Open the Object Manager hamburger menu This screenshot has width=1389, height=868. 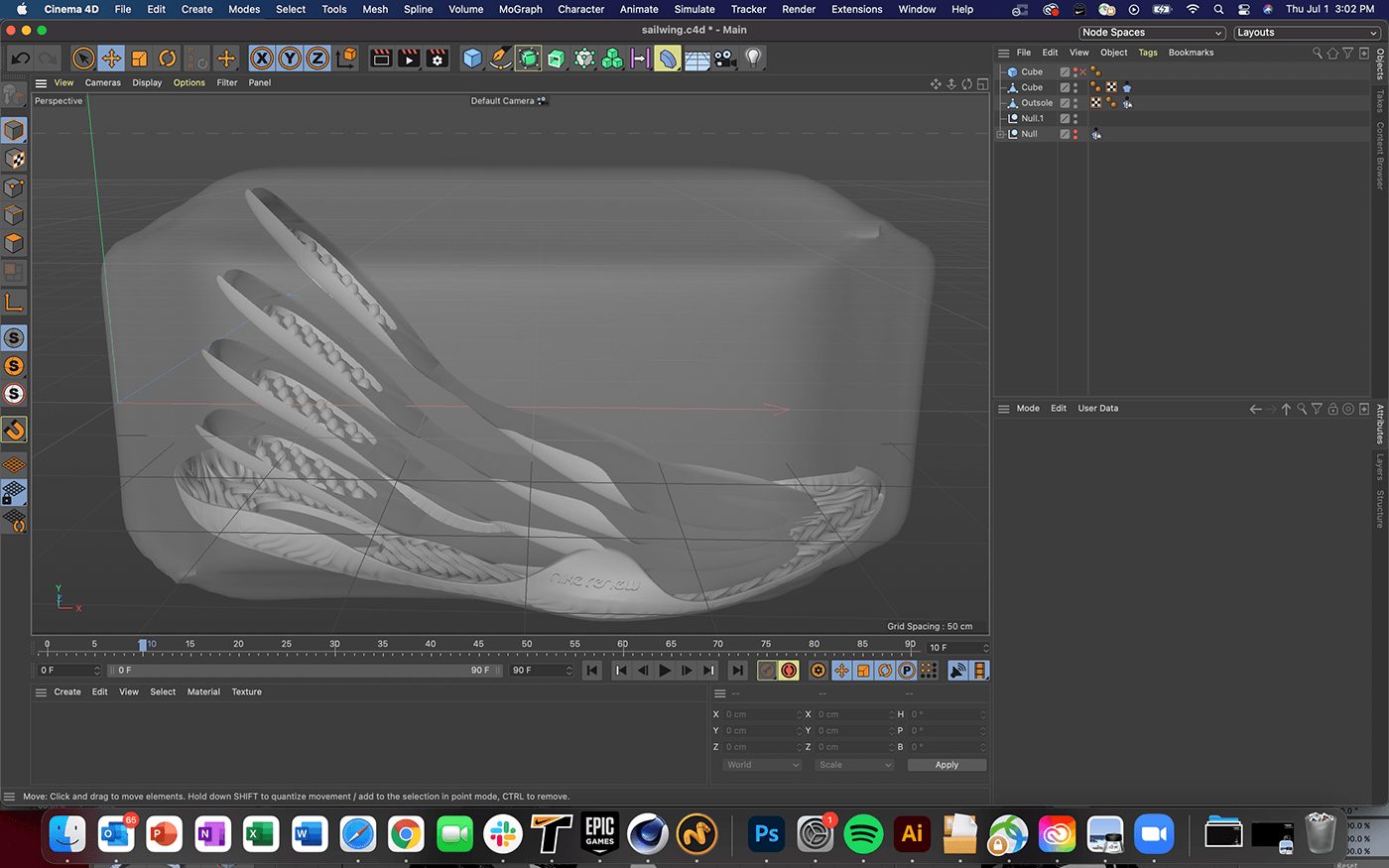click(1003, 53)
